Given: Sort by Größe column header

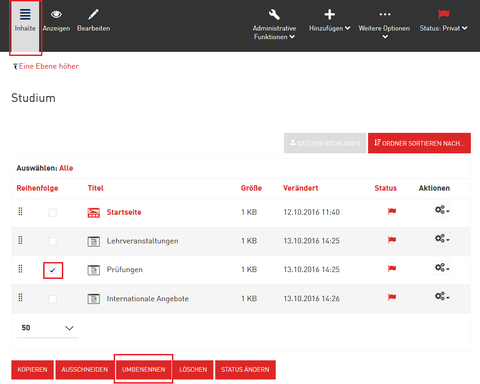Looking at the screenshot, I should click(251, 188).
